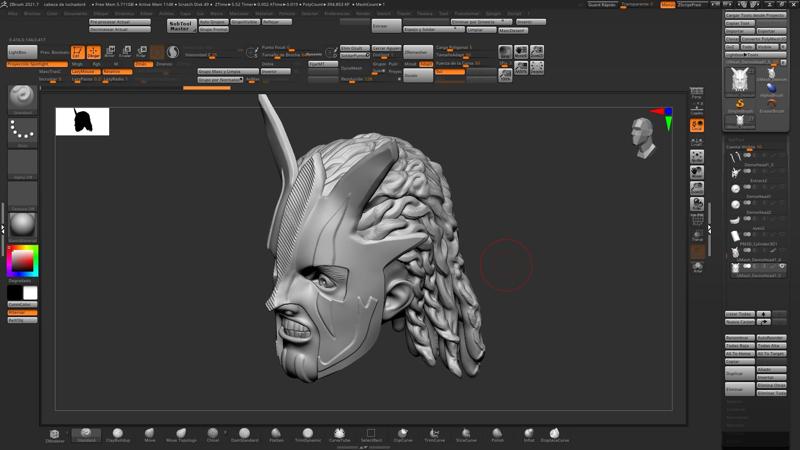Pick the DisplaceCurve brush
Image resolution: width=800 pixels, height=450 pixels.
point(555,435)
